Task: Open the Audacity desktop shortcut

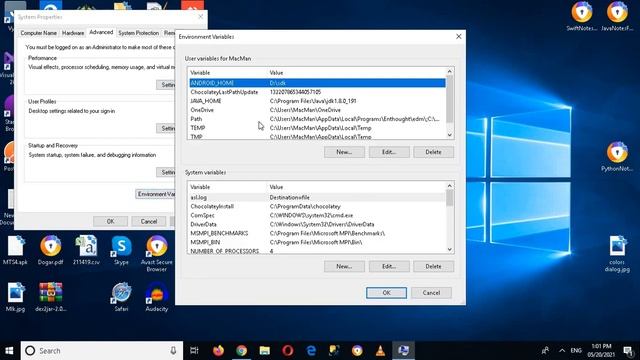Action: click(x=157, y=297)
